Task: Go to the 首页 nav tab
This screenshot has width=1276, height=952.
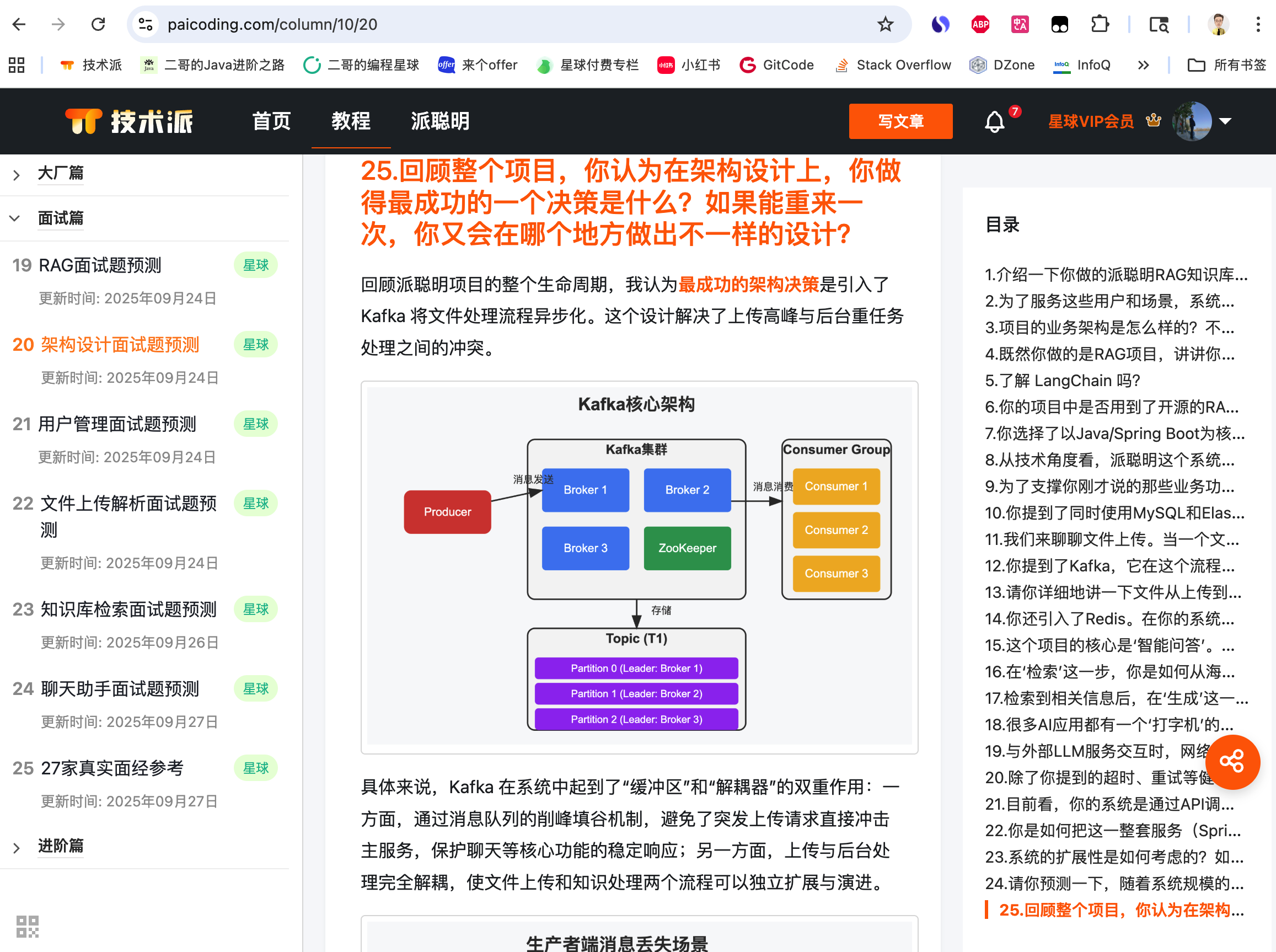Action: pos(271,121)
